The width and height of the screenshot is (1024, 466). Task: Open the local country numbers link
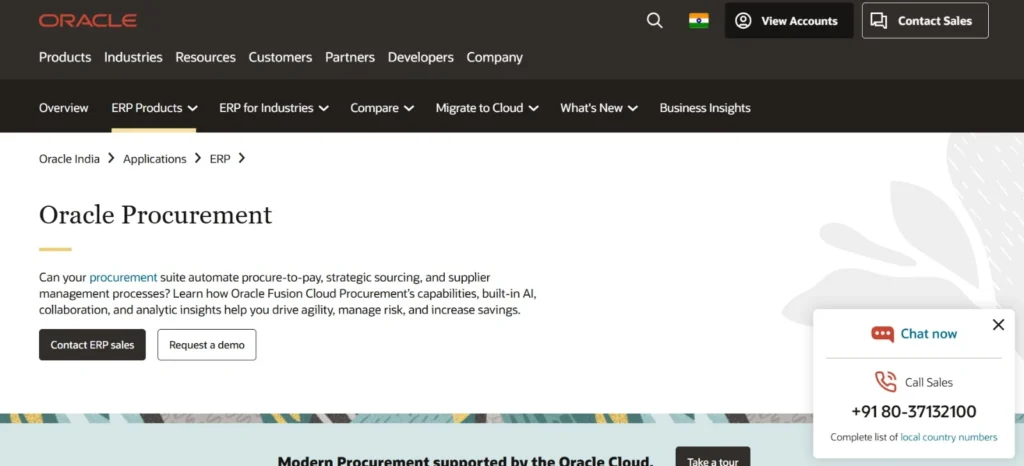tap(949, 437)
